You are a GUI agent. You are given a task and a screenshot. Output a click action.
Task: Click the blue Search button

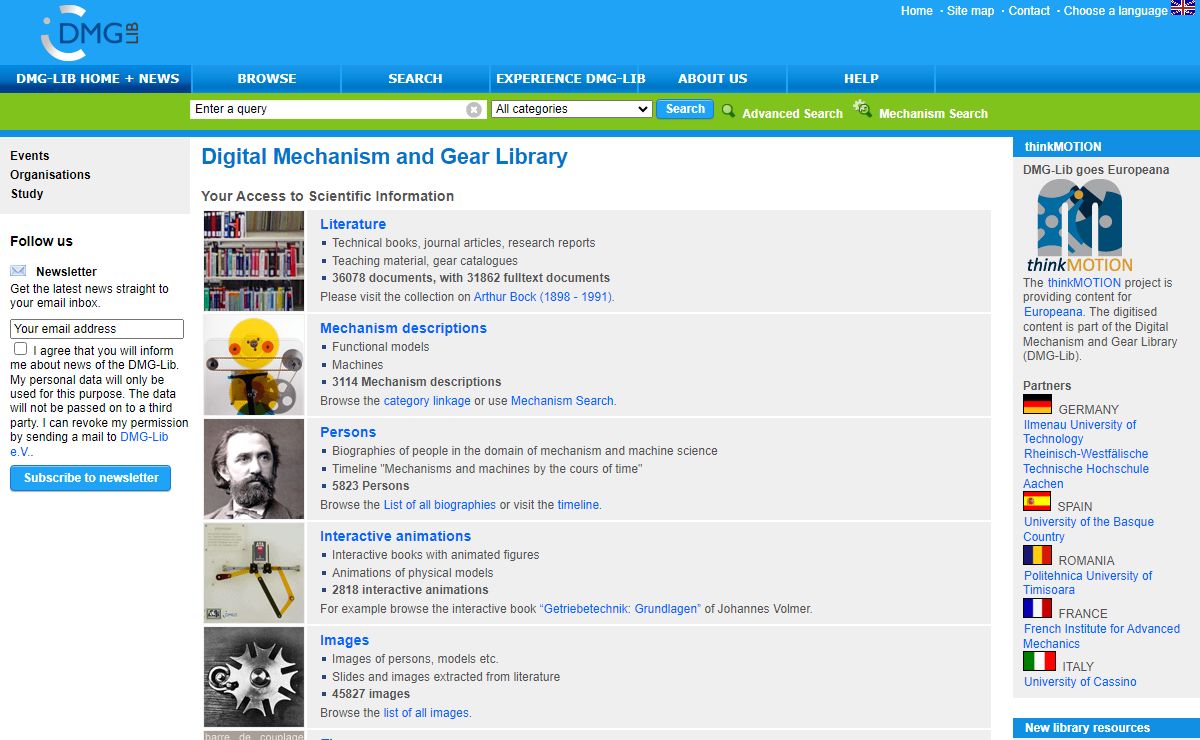(x=685, y=109)
